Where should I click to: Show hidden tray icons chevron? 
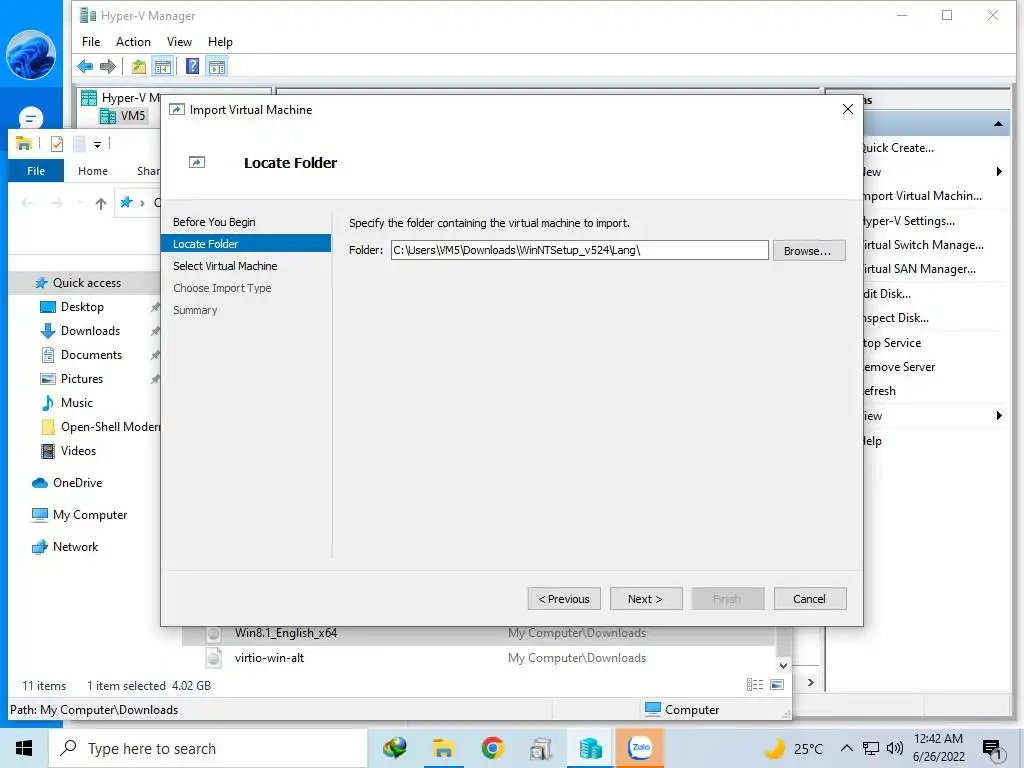click(846, 748)
